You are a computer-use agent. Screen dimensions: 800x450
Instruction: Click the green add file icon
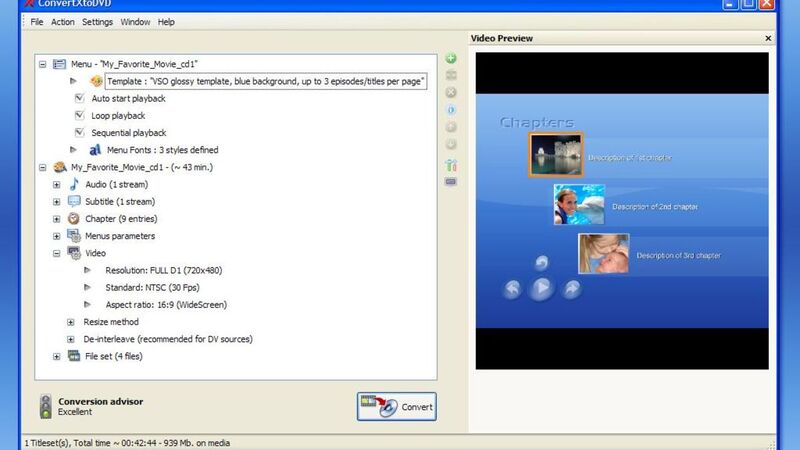click(450, 60)
